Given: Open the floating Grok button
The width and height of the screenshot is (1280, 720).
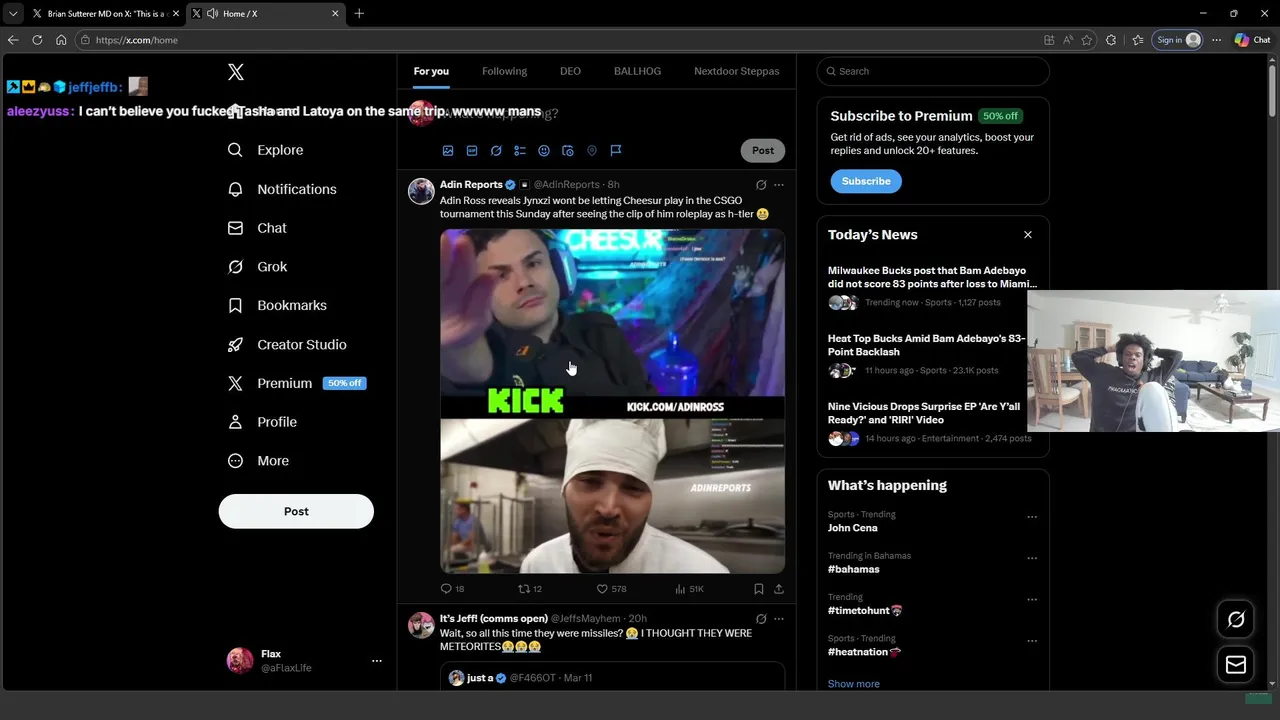Looking at the screenshot, I should 1236,619.
